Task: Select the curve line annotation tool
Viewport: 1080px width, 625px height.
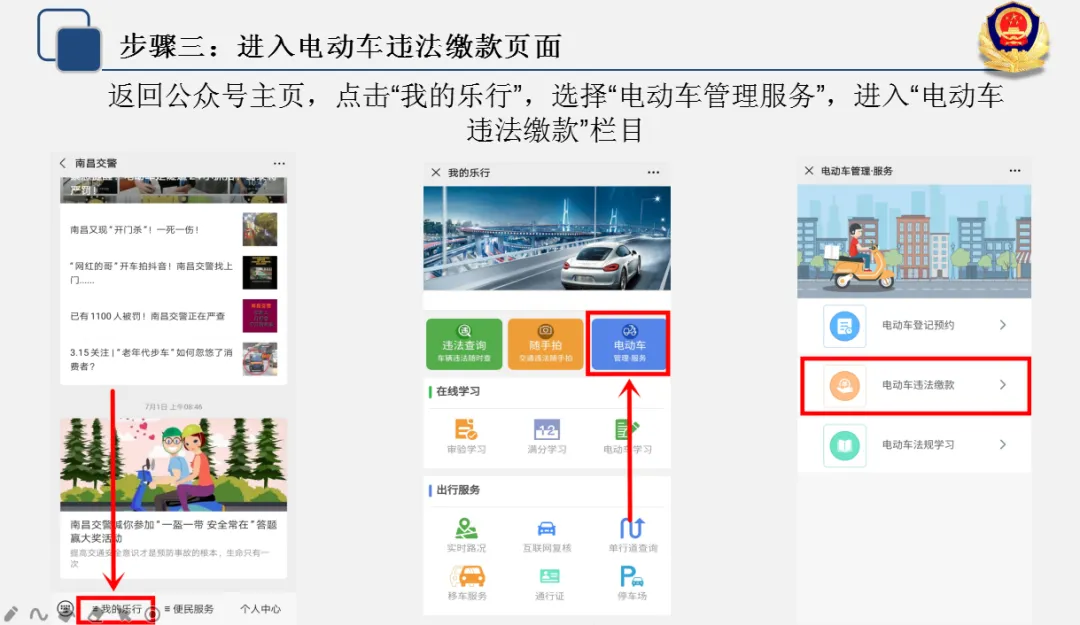Action: (38, 613)
